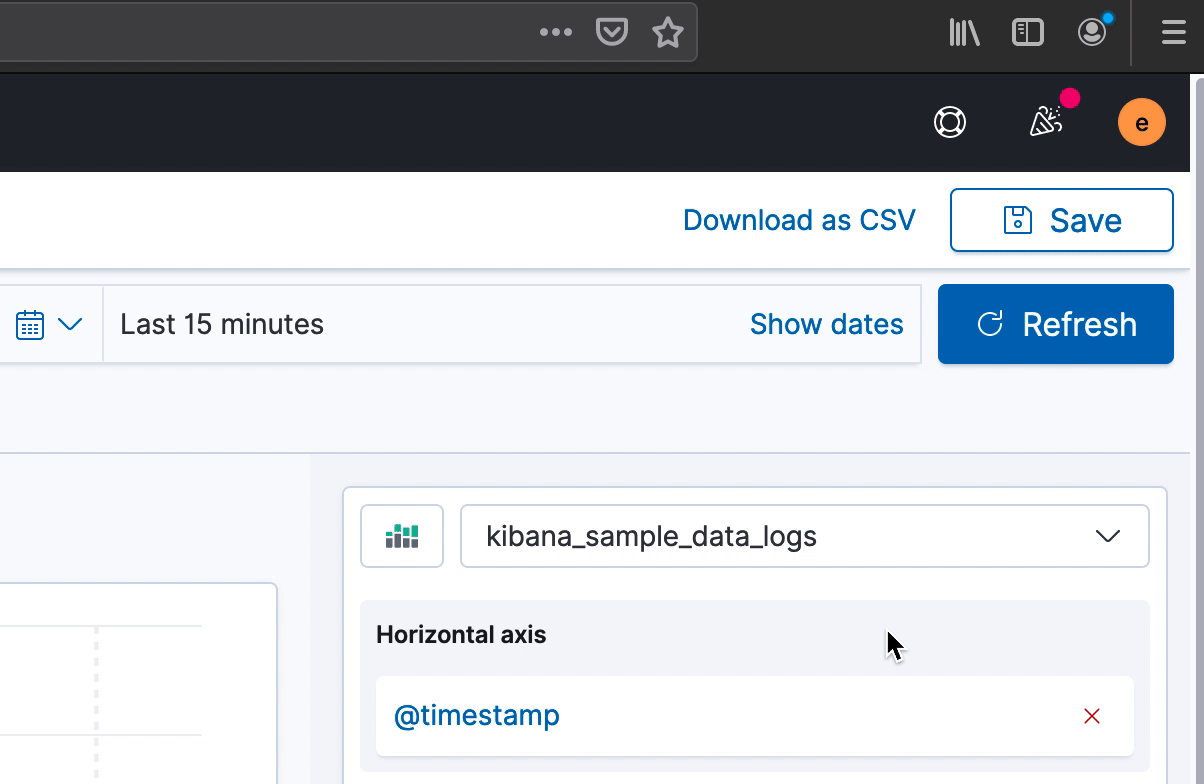
Task: Open the Firefox hamburger menu
Action: [1174, 33]
